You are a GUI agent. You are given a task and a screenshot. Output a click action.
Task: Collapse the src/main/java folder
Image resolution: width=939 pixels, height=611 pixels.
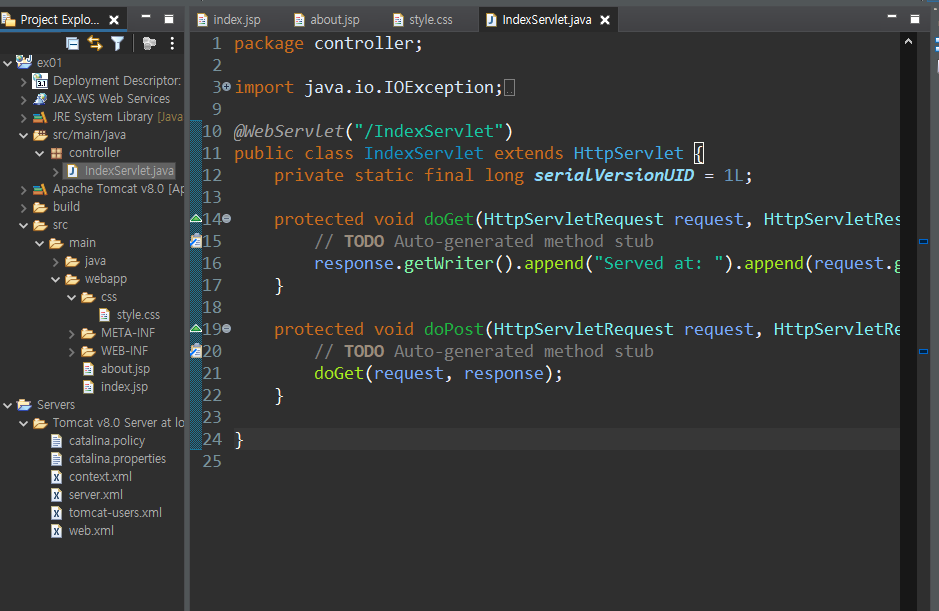[x=23, y=135]
